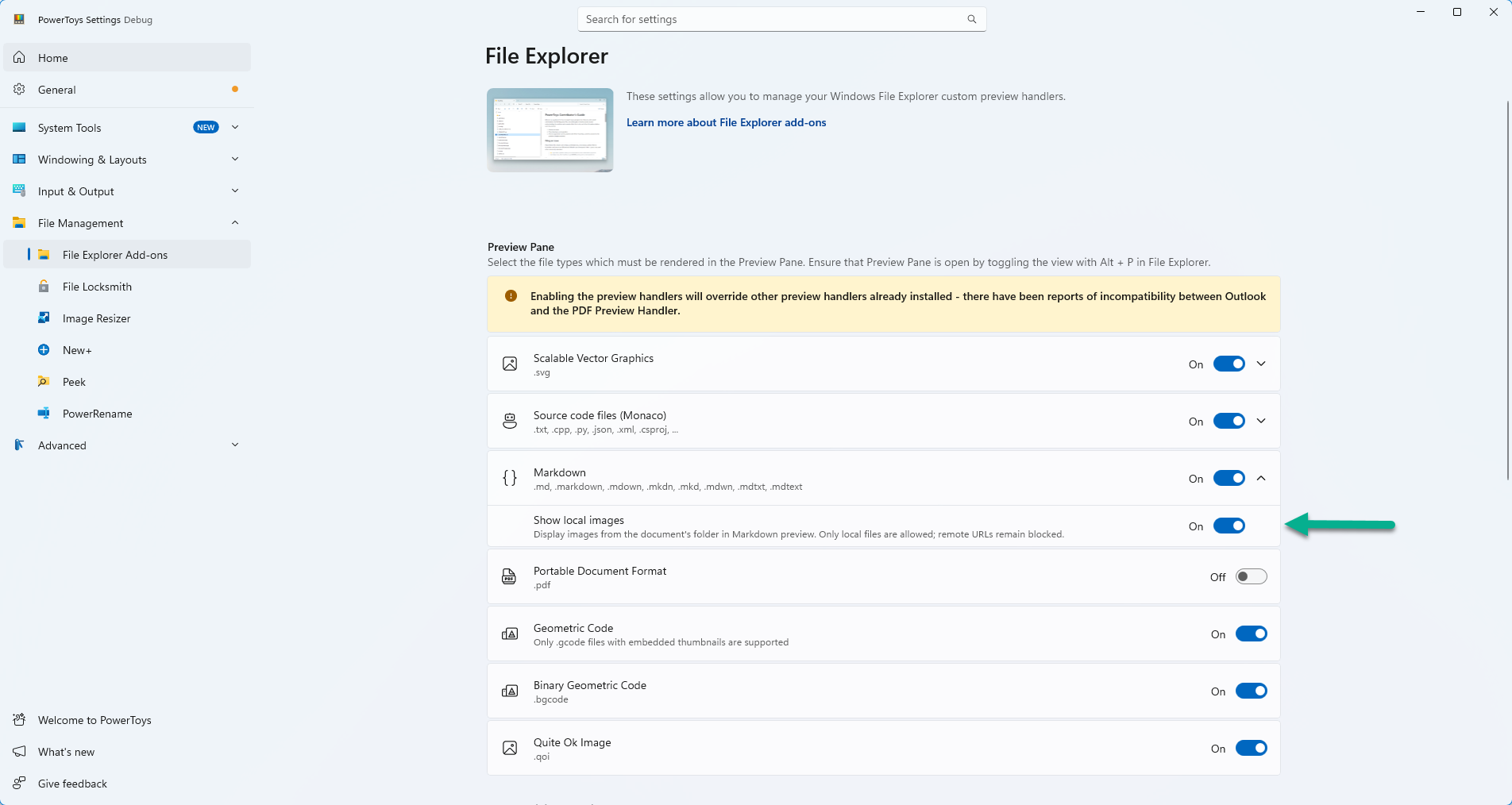Screen dimensions: 1512x805
Task: Click the search magnifier icon
Action: click(x=971, y=19)
